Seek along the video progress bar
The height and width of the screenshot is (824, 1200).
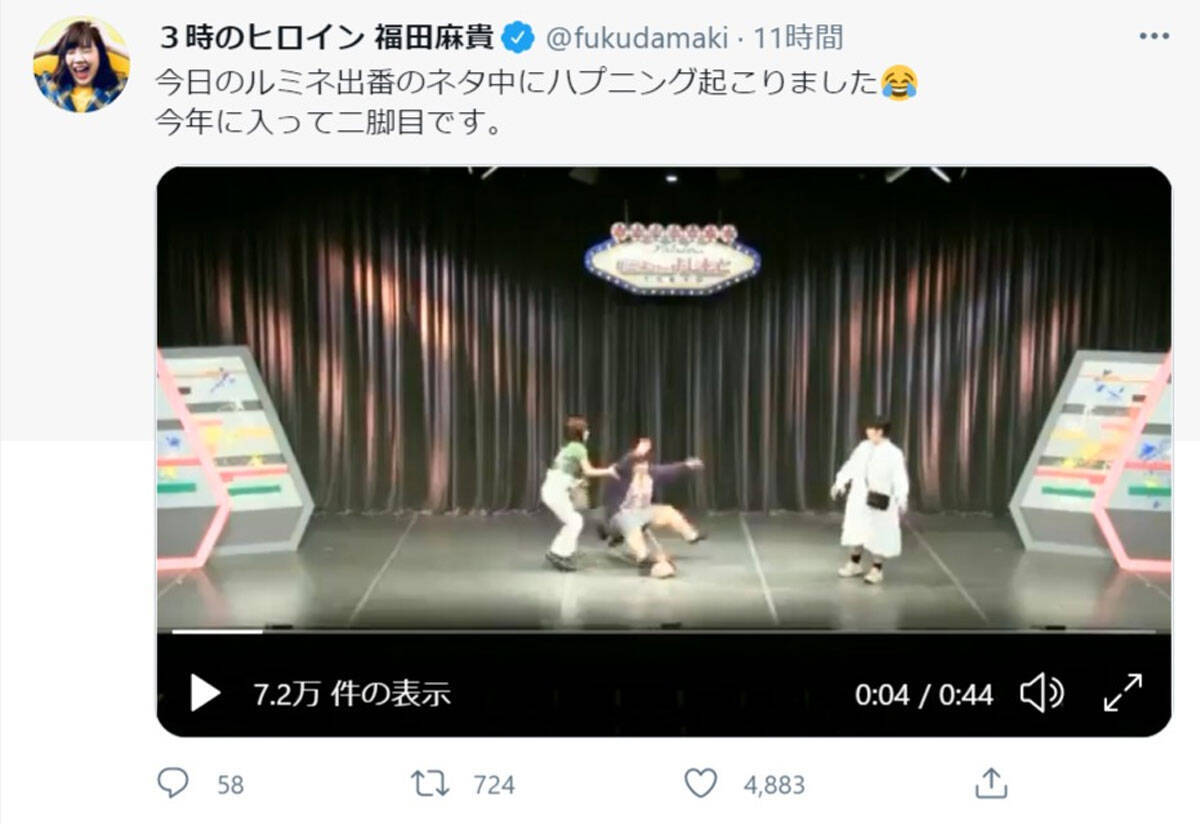[x=664, y=631]
